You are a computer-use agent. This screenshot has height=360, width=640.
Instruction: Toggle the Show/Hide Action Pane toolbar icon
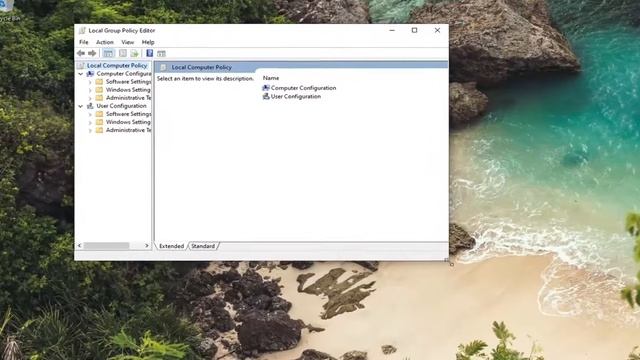coord(161,53)
